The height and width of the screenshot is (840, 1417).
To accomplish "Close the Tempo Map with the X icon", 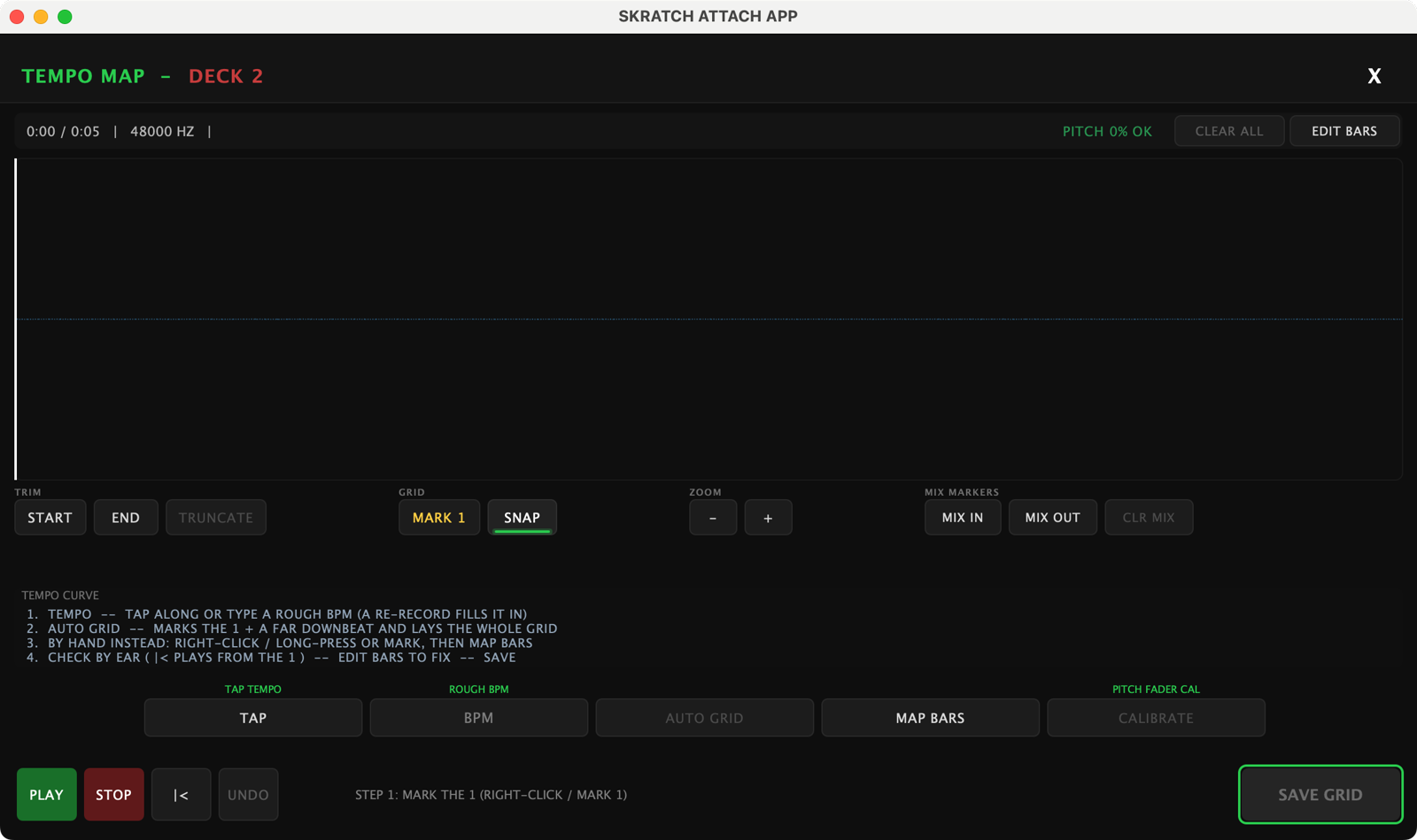I will [1374, 76].
